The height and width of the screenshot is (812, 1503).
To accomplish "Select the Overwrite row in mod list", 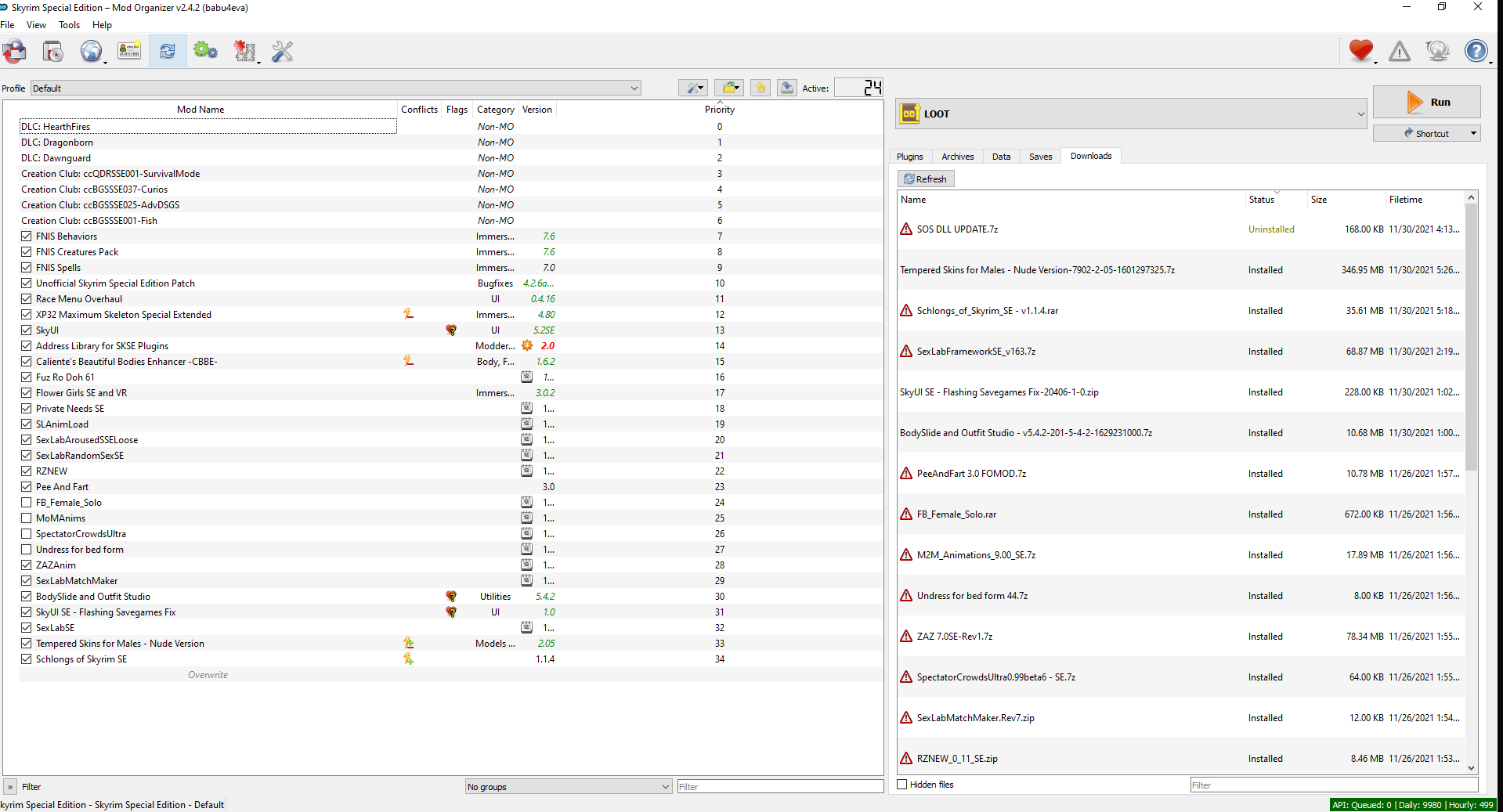I will pos(450,674).
